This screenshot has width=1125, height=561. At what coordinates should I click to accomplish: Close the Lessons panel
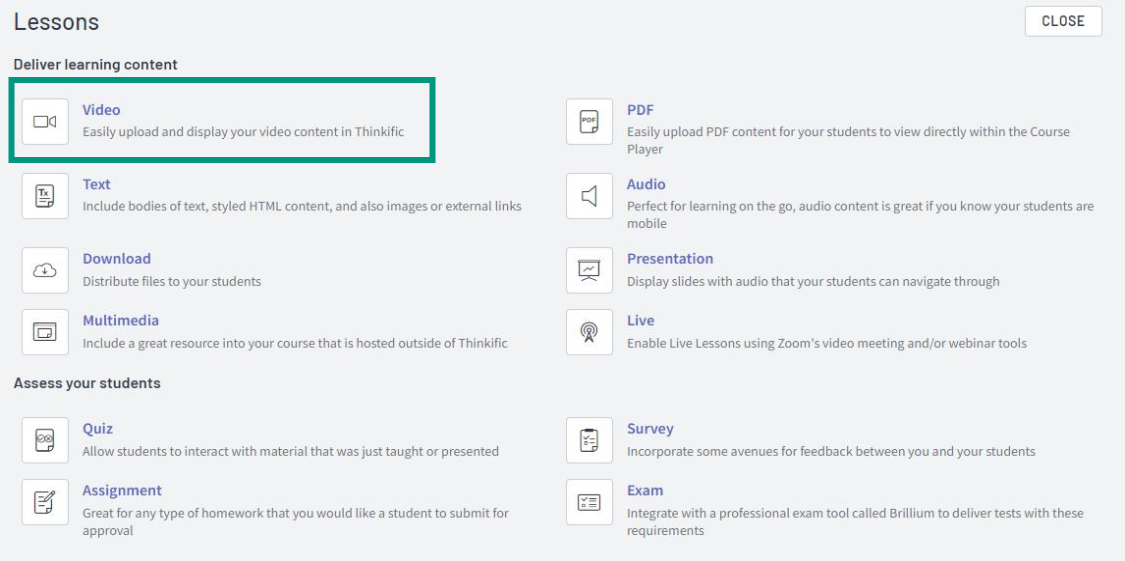tap(1063, 22)
